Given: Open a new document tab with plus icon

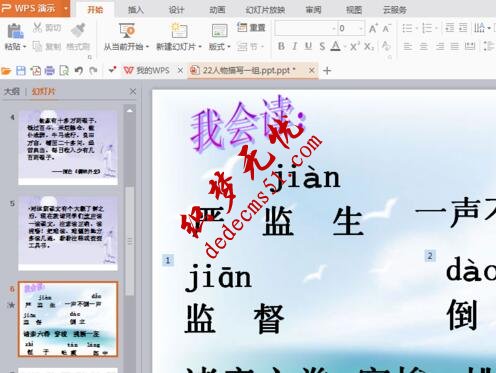Looking at the screenshot, I should (x=327, y=71).
